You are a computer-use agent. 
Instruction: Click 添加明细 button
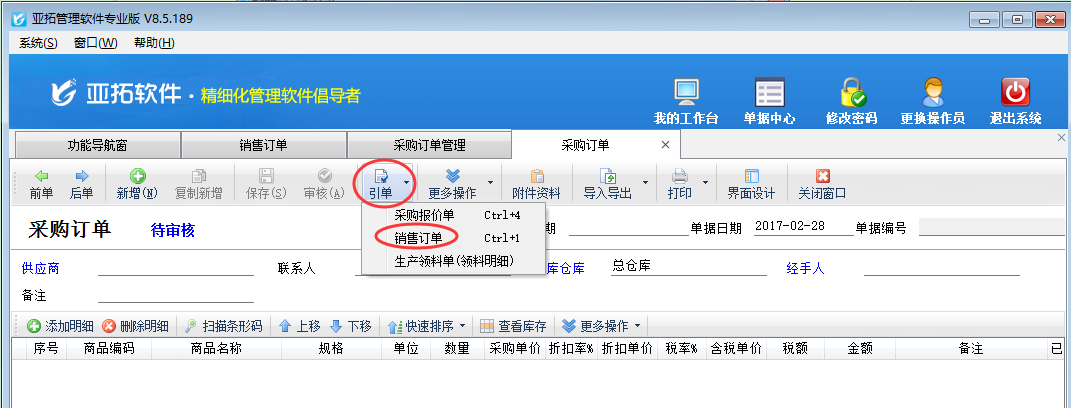point(60,326)
